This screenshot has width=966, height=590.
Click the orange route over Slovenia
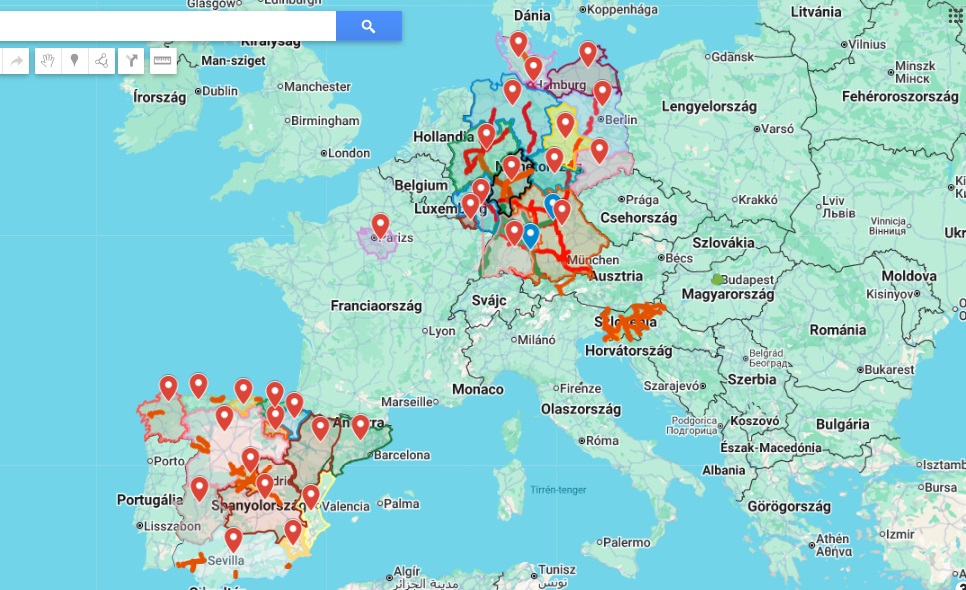(630, 322)
